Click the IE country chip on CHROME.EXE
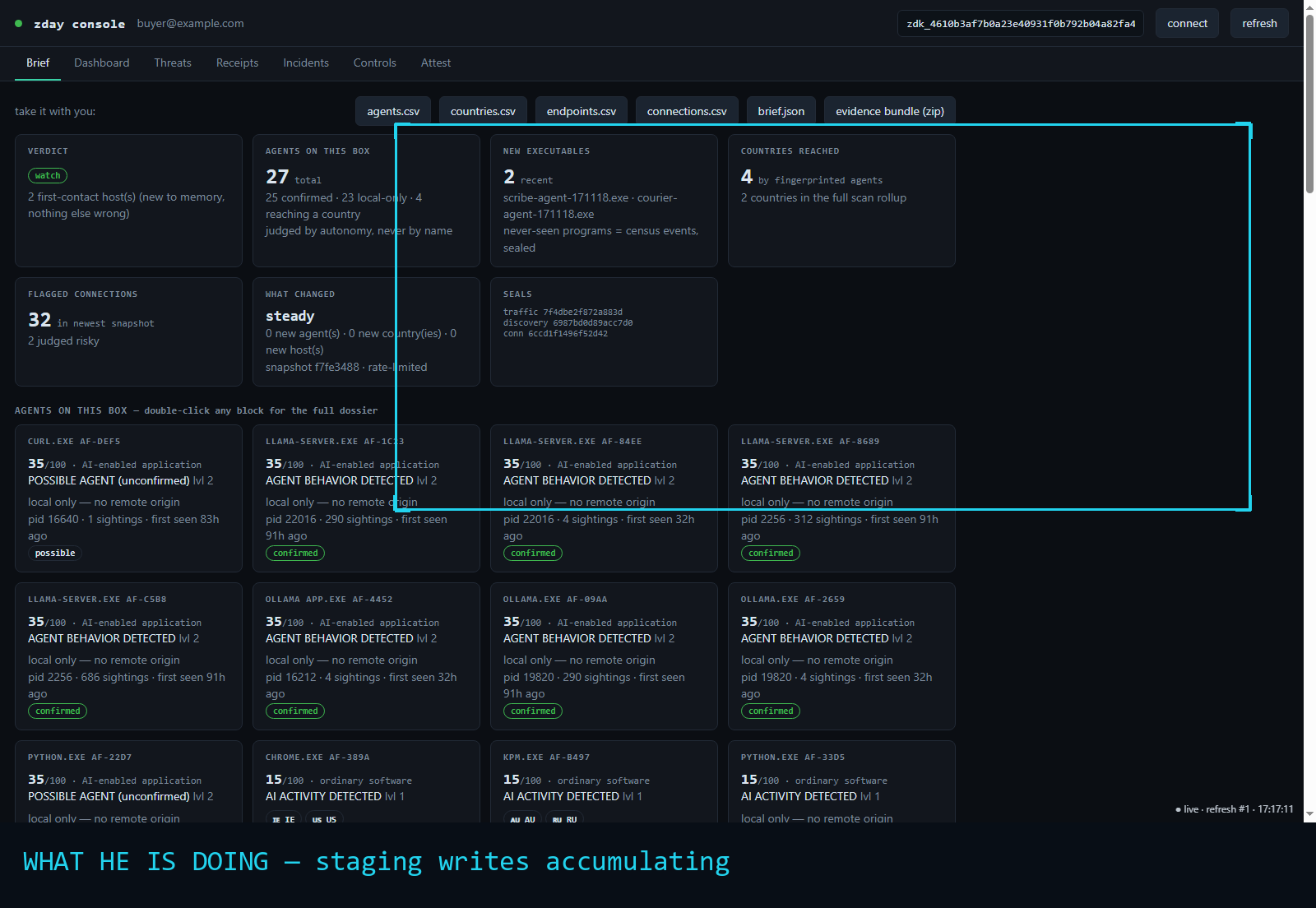The width and height of the screenshot is (1316, 908). pyautogui.click(x=284, y=819)
